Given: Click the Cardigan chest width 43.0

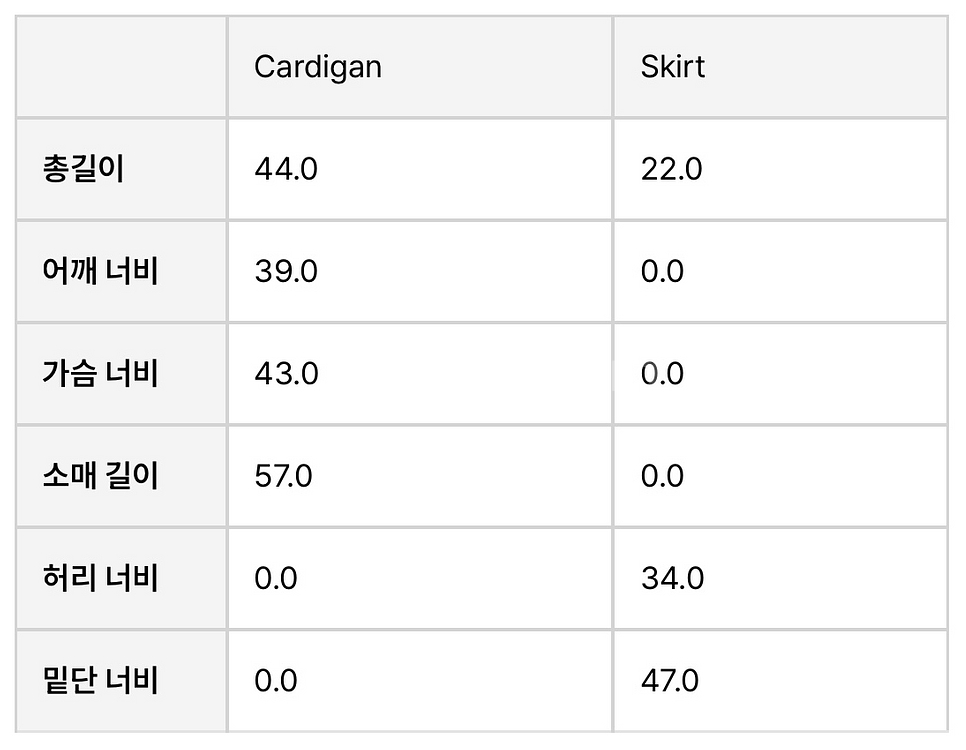Looking at the screenshot, I should coord(286,373).
